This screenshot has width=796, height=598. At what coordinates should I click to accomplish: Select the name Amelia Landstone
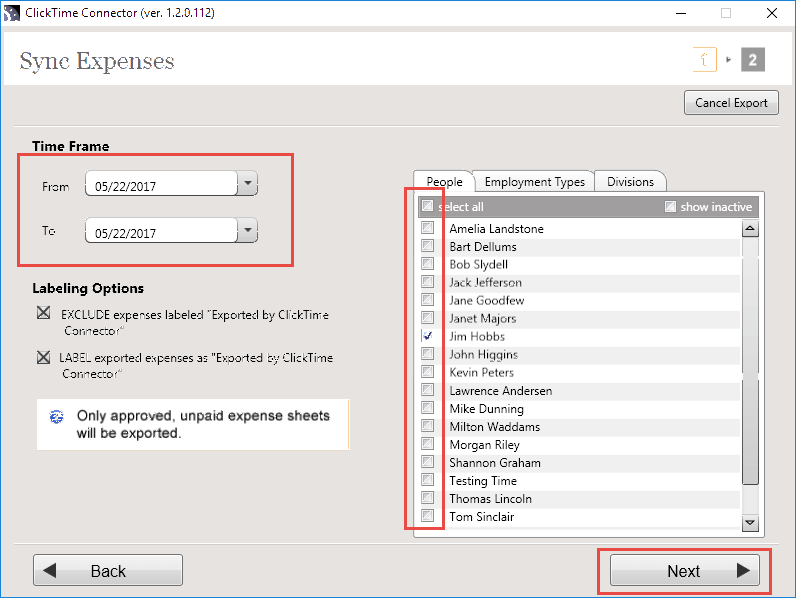496,229
